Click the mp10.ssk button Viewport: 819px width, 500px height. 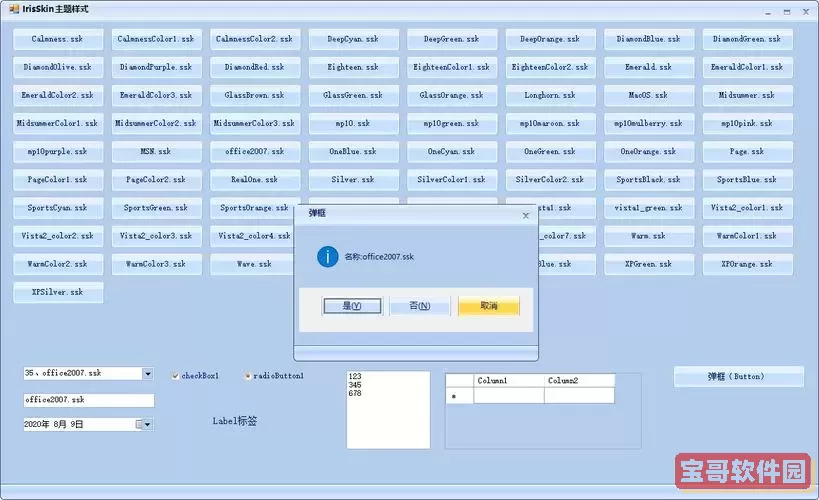[x=353, y=124]
